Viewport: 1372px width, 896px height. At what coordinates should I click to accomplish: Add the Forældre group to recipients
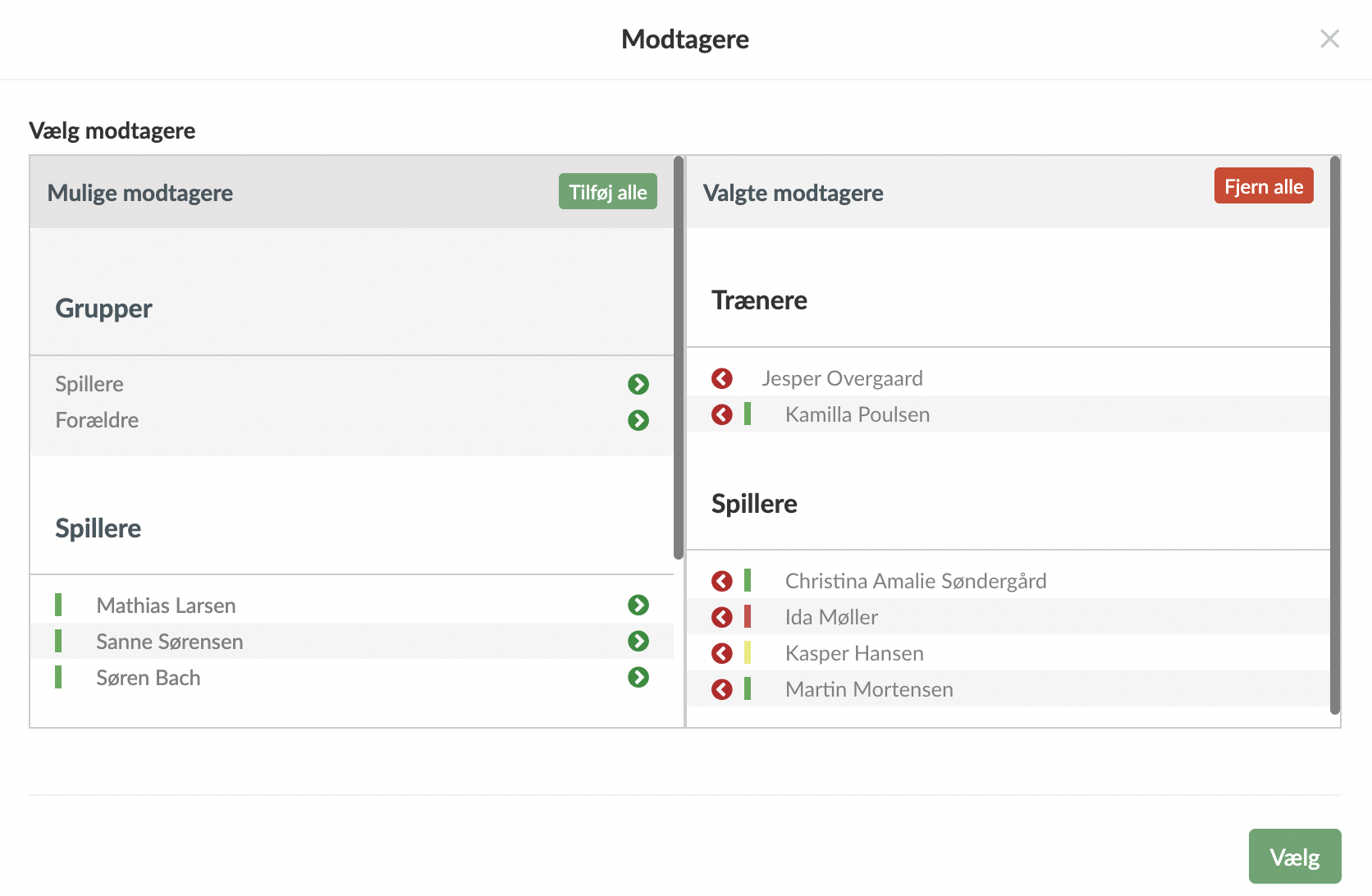coord(638,420)
